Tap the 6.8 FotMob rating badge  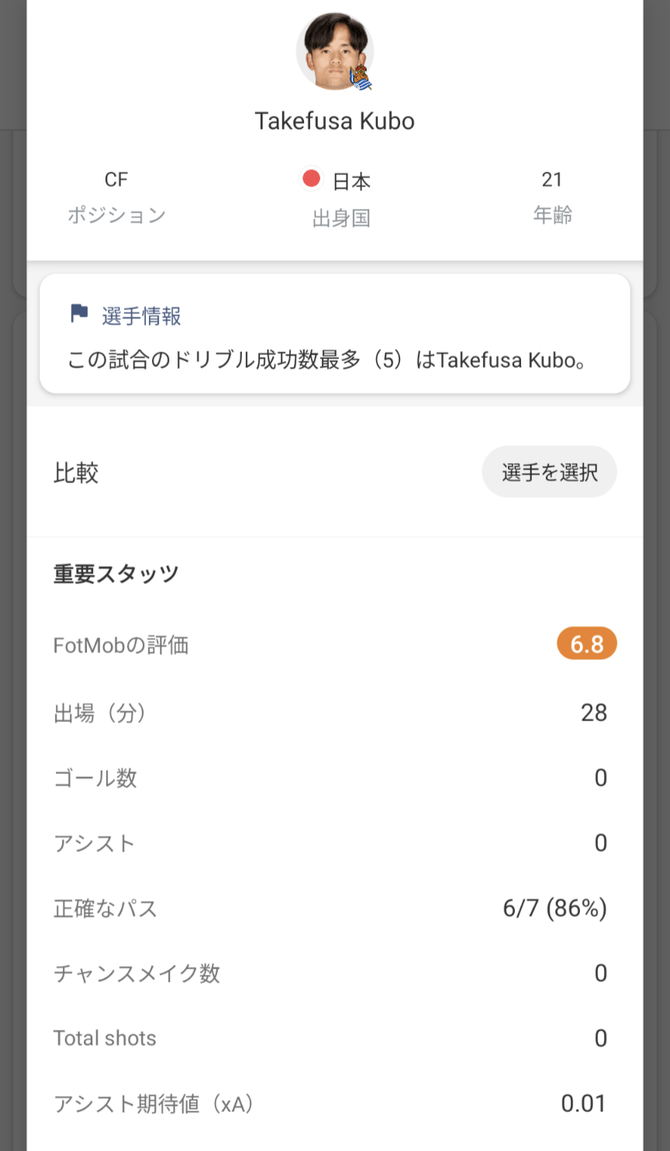point(586,645)
